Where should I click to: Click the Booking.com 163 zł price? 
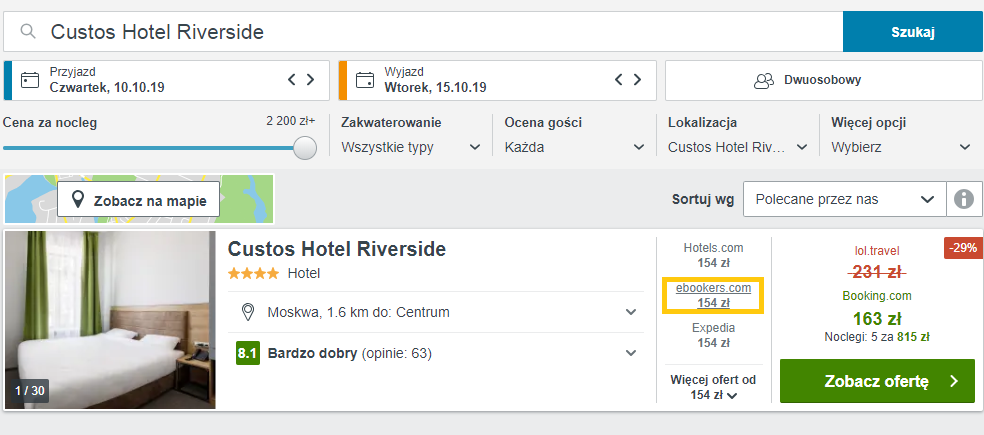877,318
